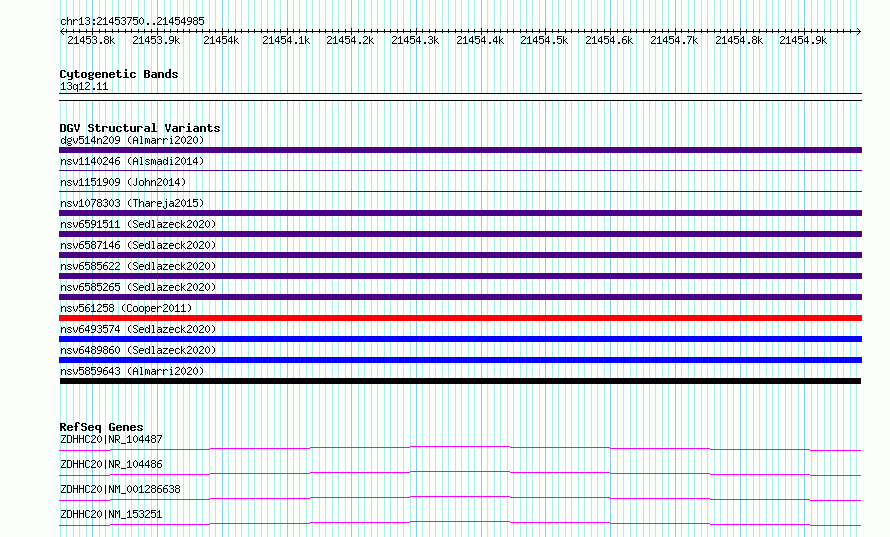Viewport: 890px width, 537px height.
Task: Click the 21454.2k ruler tick label
Action: tap(350, 40)
